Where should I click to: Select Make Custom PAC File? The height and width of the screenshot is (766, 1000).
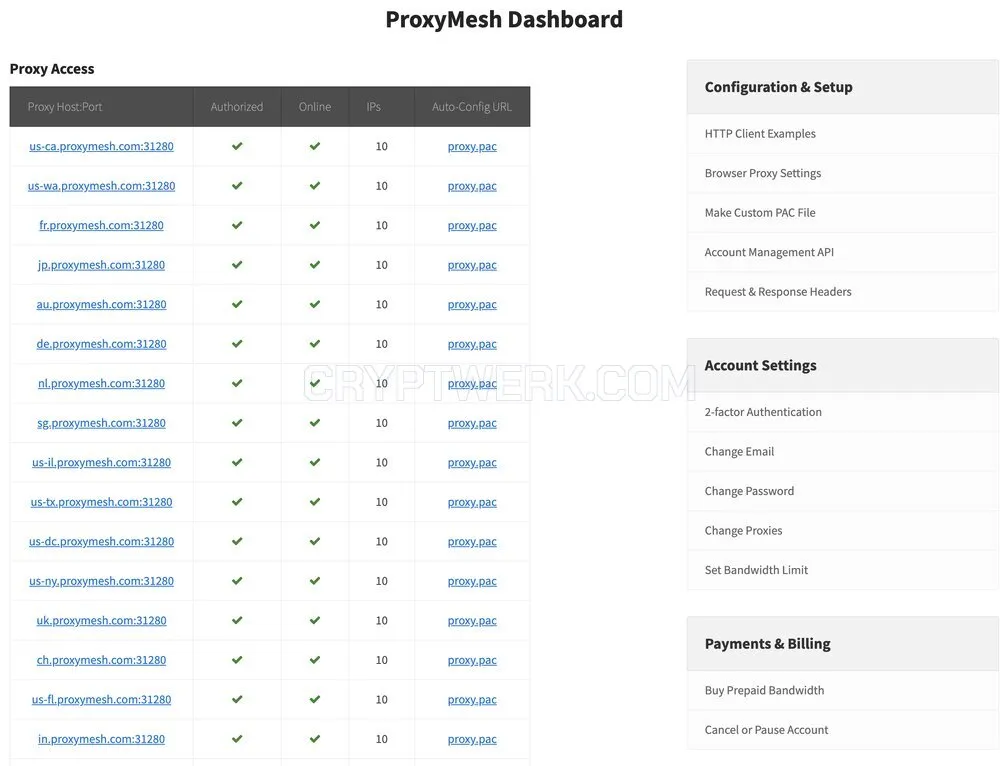click(760, 213)
